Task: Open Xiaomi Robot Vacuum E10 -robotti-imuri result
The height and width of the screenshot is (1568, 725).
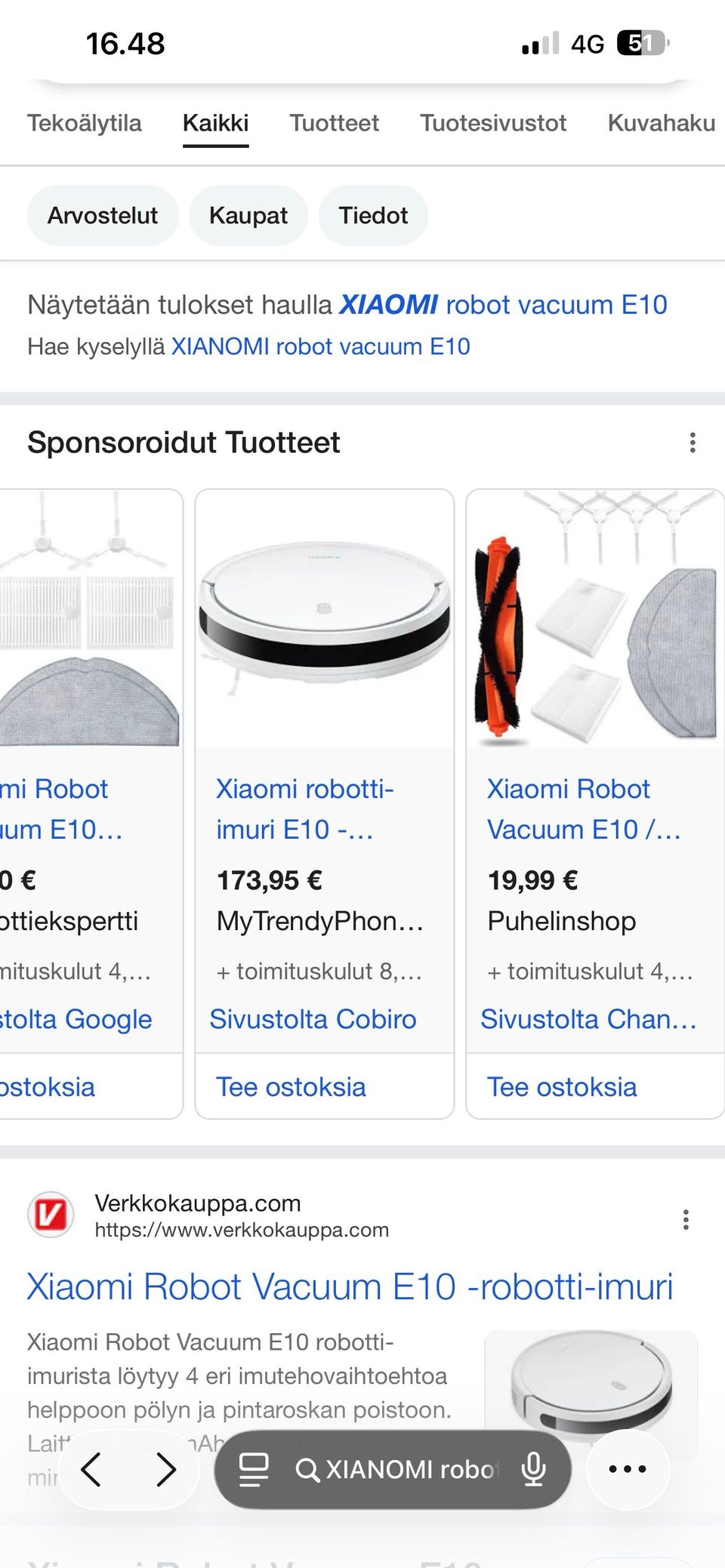Action: (350, 1287)
